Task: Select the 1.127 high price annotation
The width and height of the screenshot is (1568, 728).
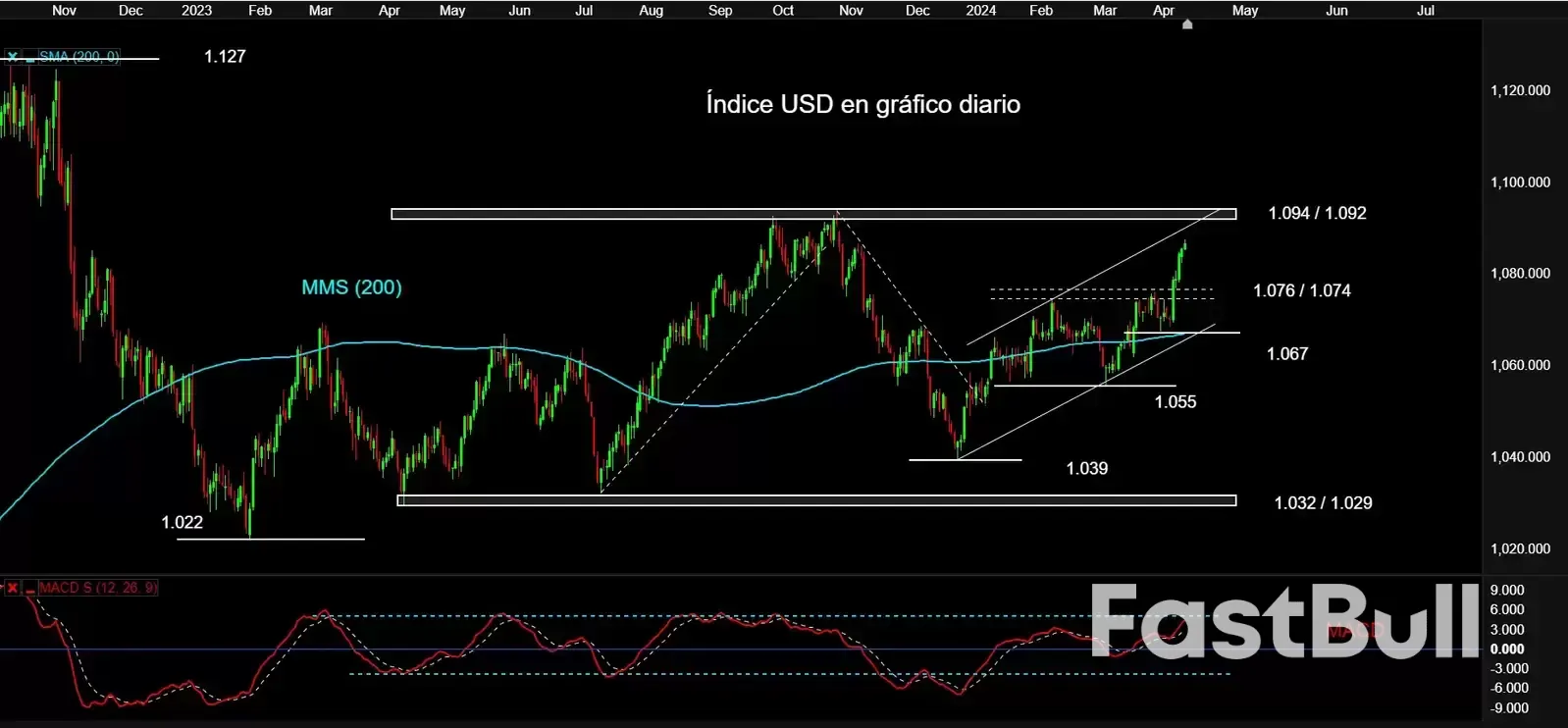Action: pos(225,56)
